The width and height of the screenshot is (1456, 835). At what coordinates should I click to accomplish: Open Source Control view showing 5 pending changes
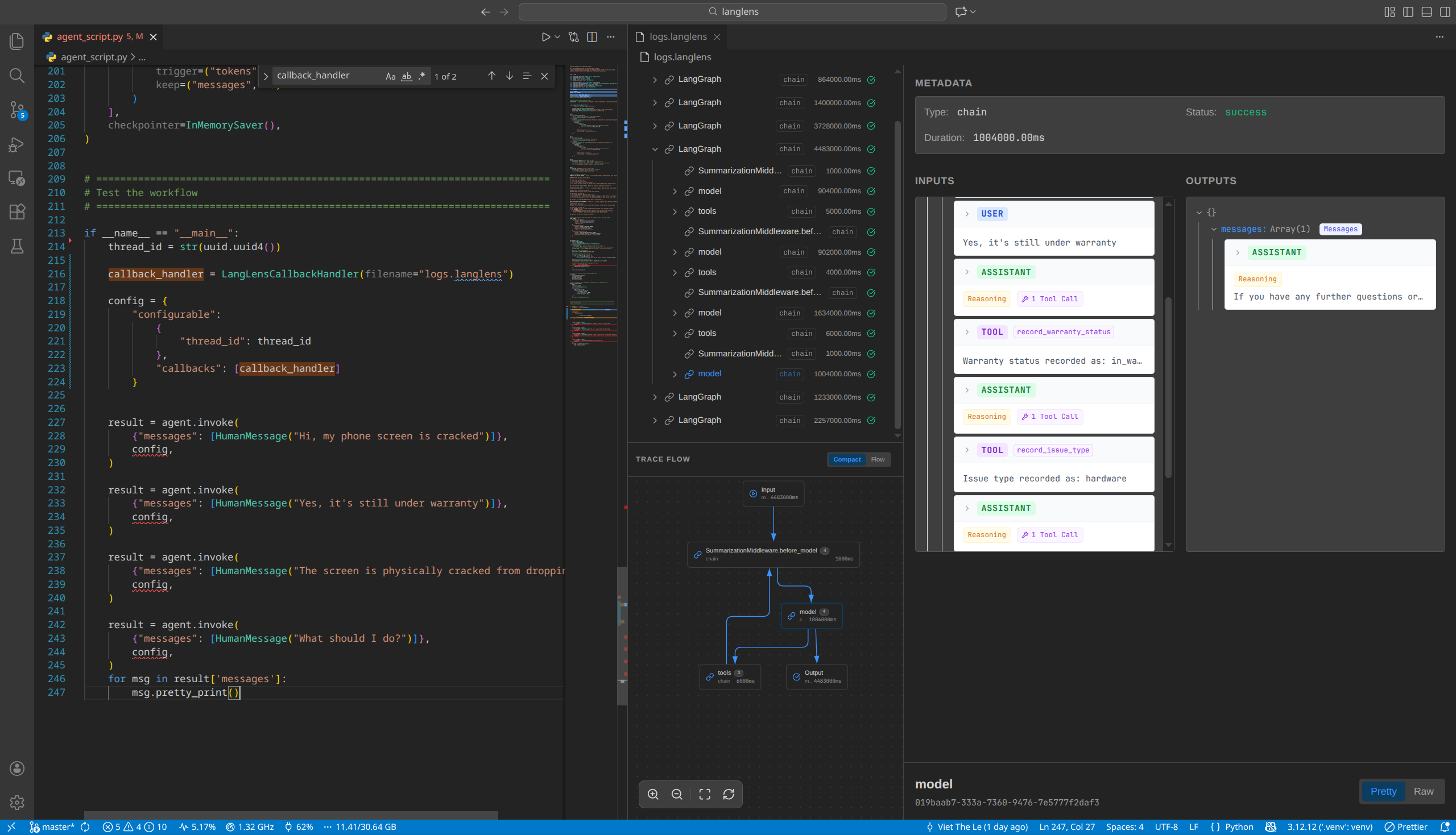tap(16, 110)
